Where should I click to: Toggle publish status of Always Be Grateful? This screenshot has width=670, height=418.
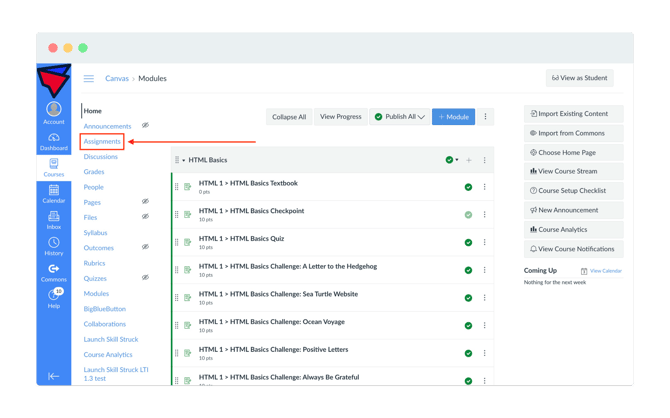468,381
